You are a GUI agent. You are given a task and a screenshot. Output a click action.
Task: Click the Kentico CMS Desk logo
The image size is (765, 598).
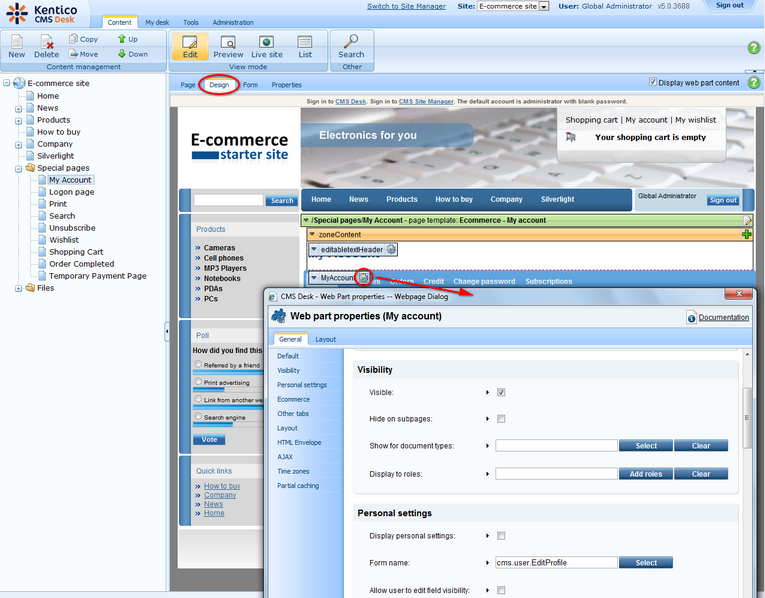(x=42, y=13)
